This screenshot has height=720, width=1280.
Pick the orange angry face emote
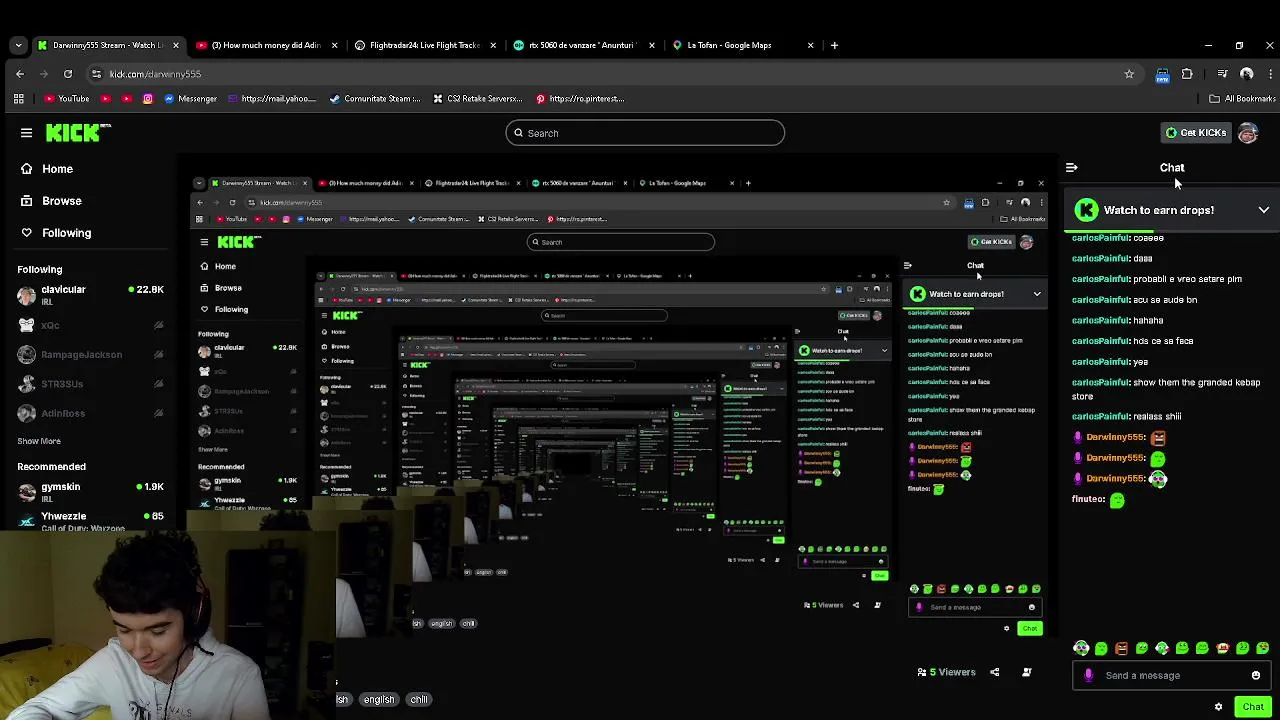(x=1121, y=648)
